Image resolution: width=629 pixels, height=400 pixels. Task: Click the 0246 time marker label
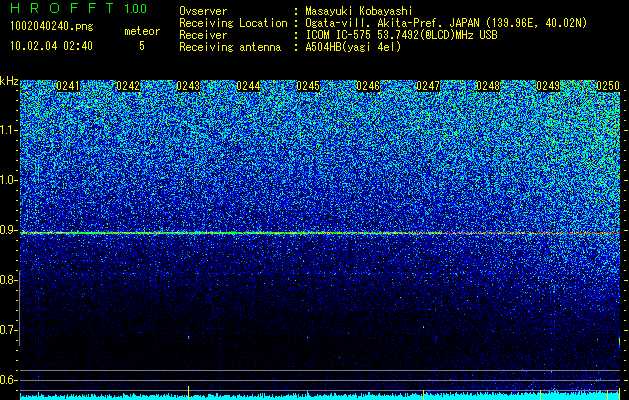tap(368, 86)
